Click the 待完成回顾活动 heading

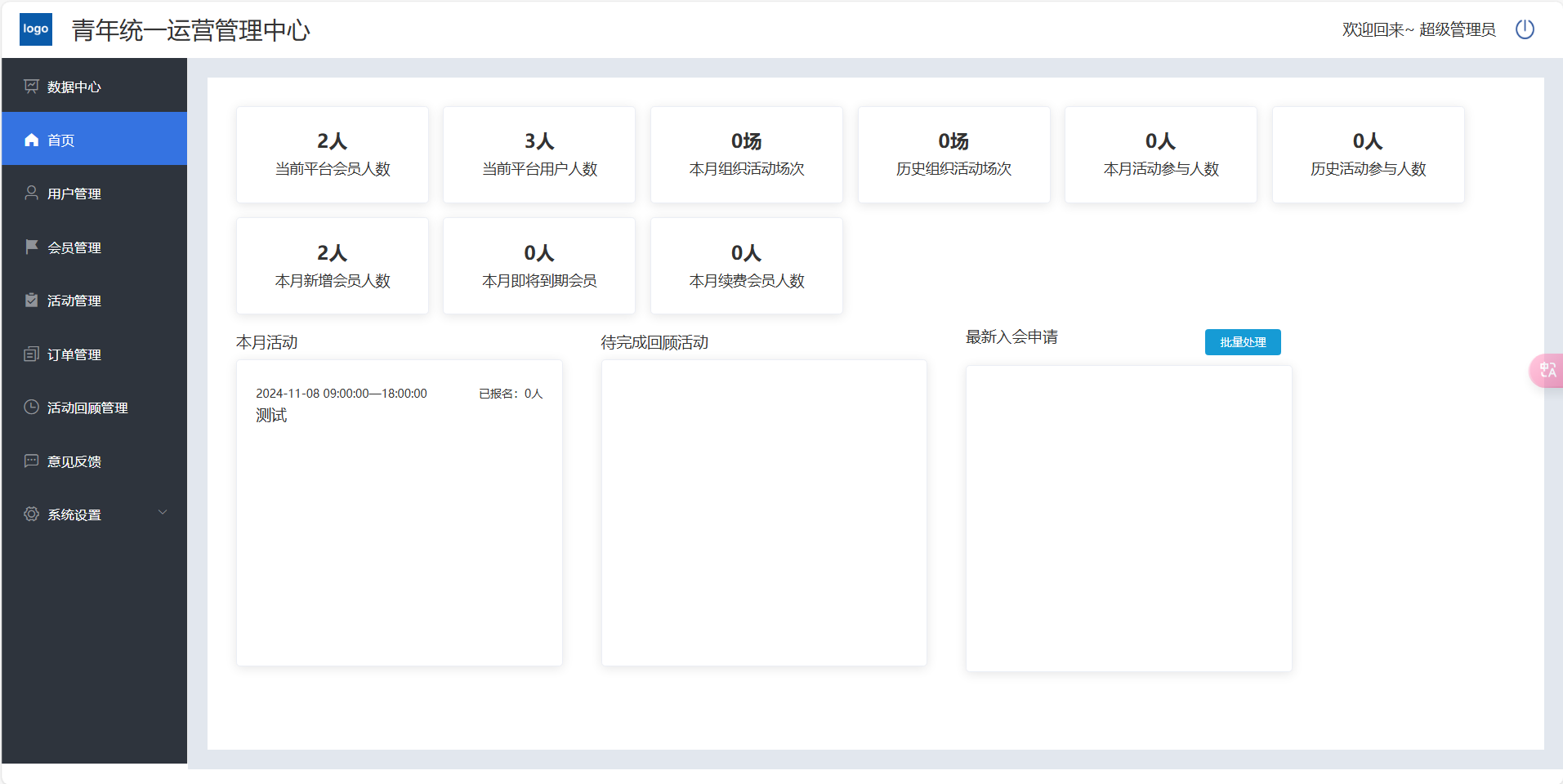(654, 342)
